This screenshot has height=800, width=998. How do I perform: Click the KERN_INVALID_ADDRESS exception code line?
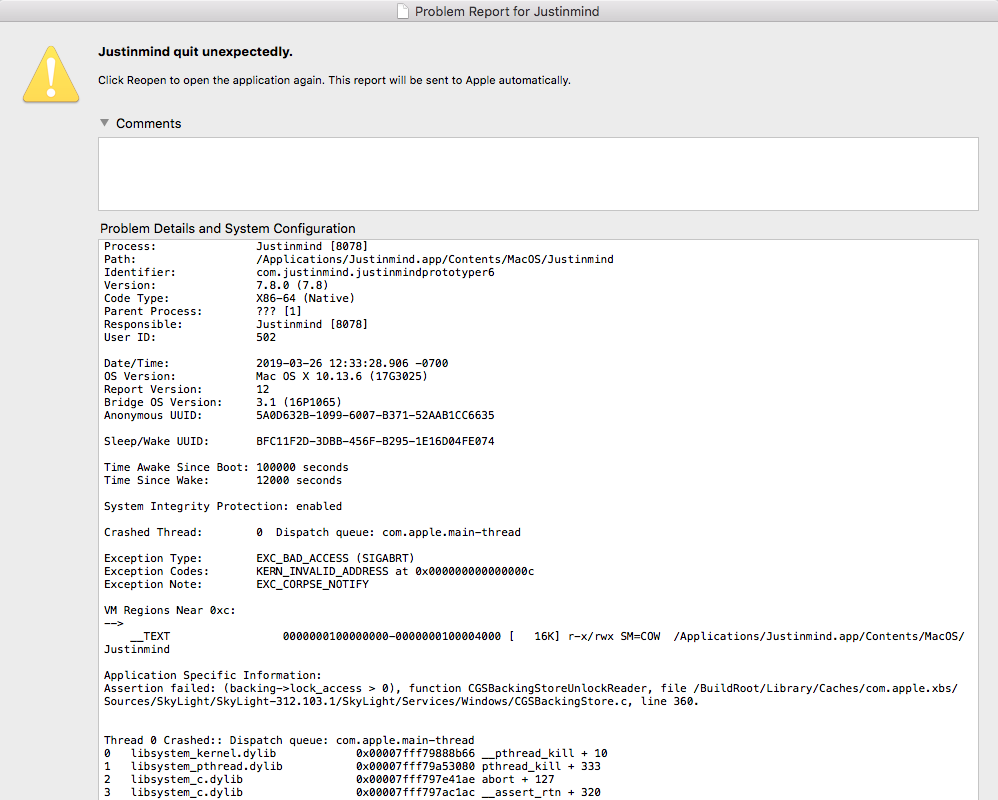[x=395, y=571]
